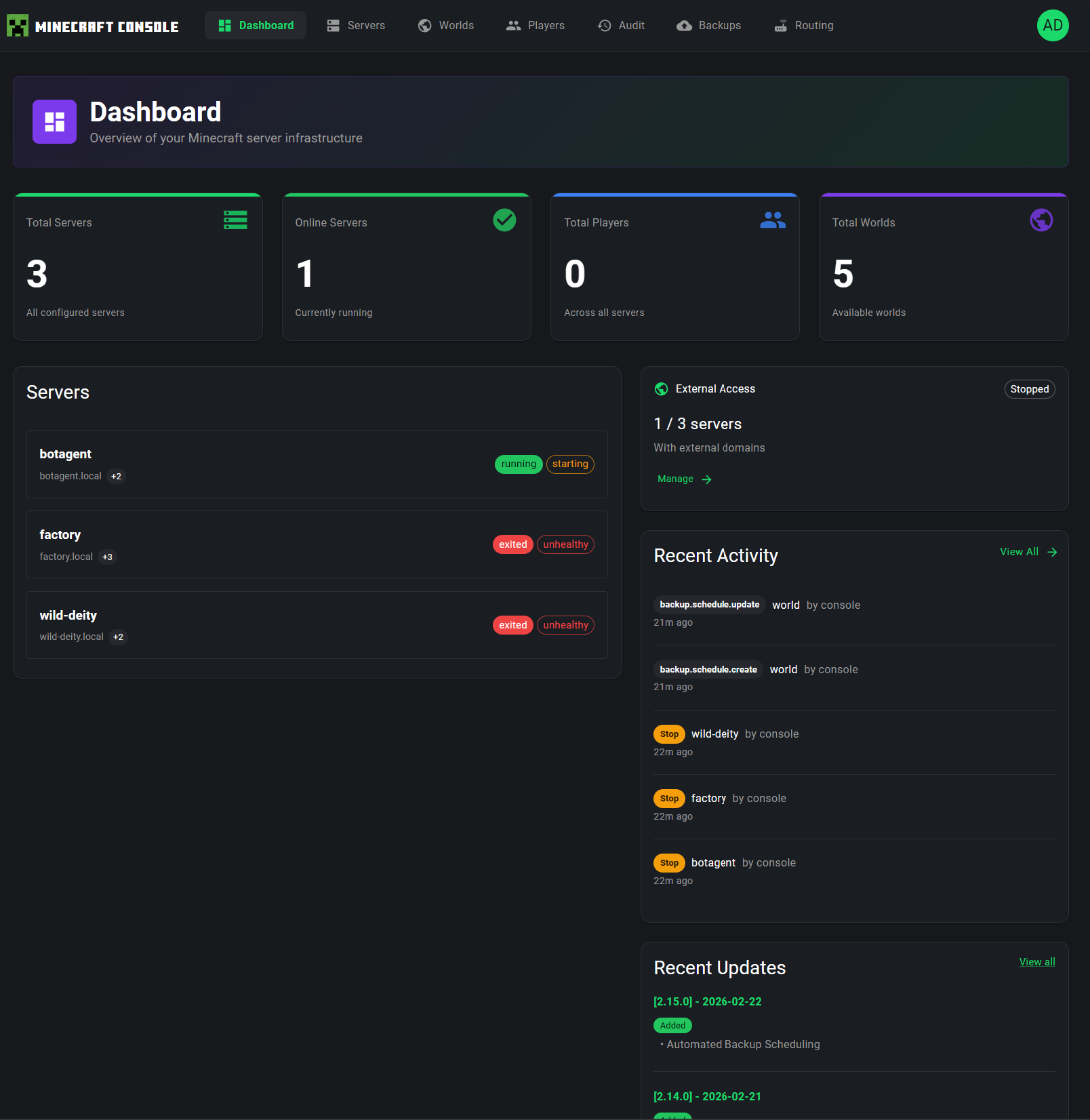Click the Minecraft creeper logo icon
Viewport: 1090px width, 1120px height.
pyautogui.click(x=18, y=26)
